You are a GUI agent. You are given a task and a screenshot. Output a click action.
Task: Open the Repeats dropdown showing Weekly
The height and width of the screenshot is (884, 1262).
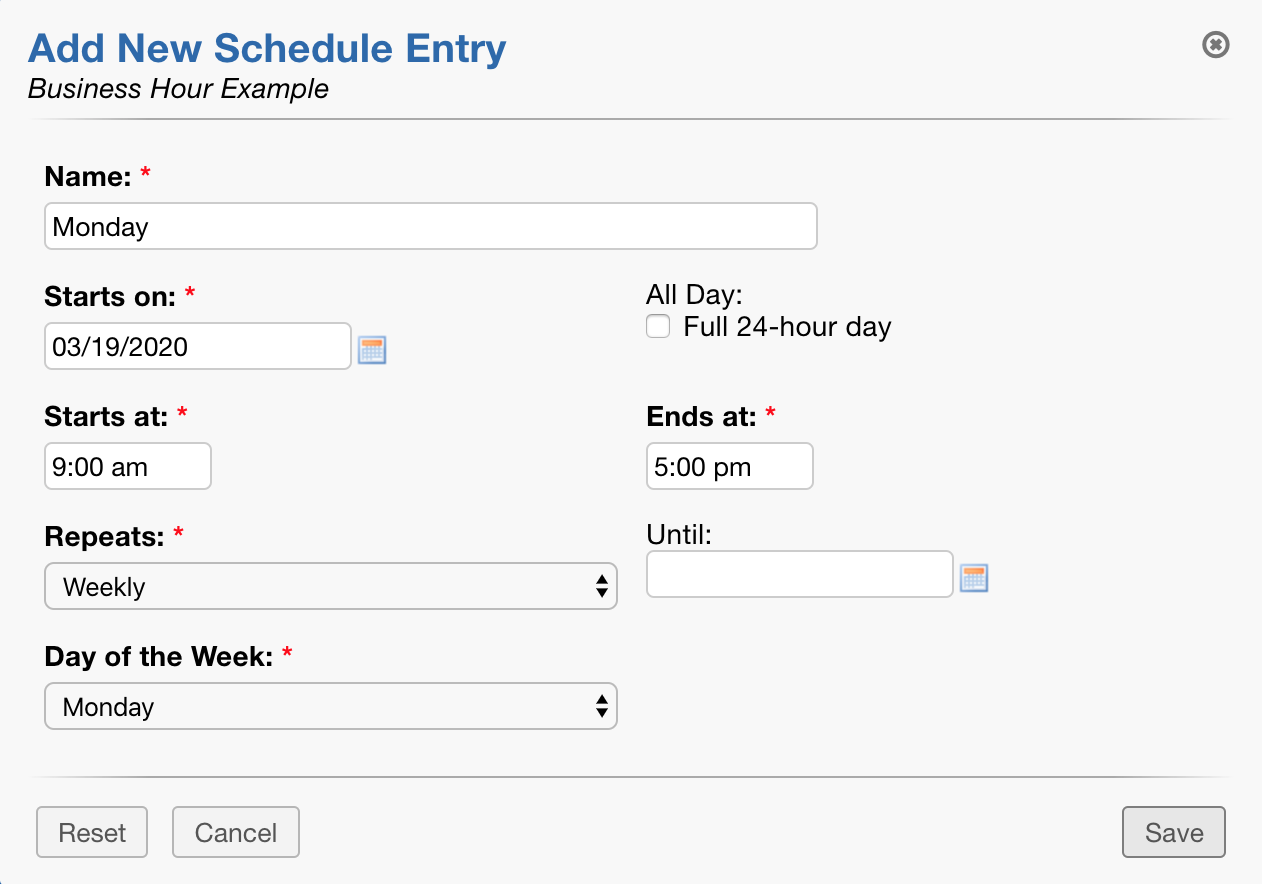point(330,586)
